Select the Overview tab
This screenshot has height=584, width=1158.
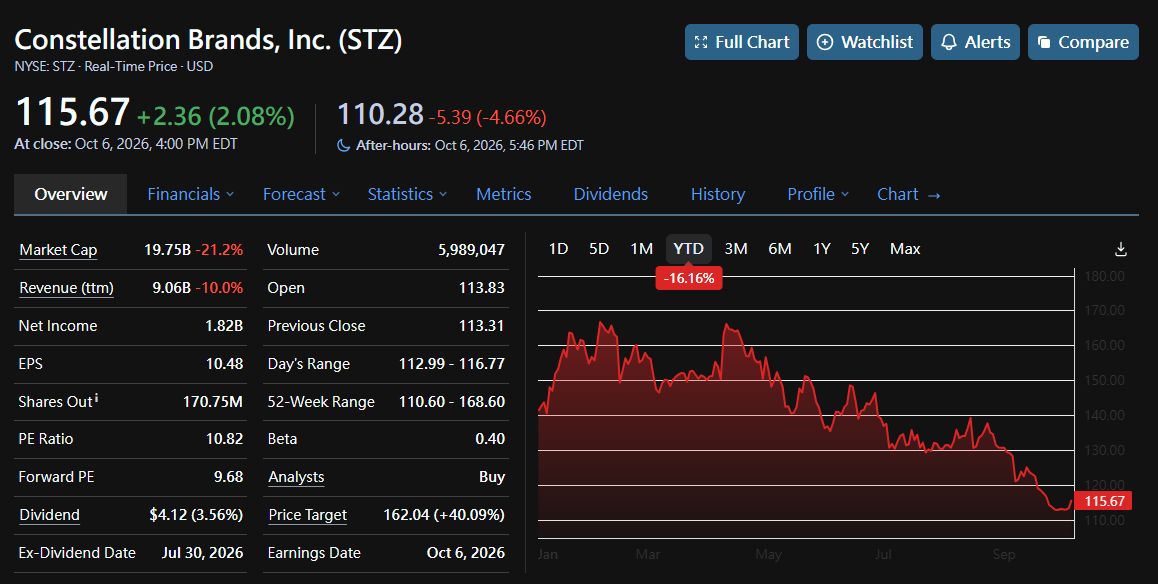pos(71,194)
